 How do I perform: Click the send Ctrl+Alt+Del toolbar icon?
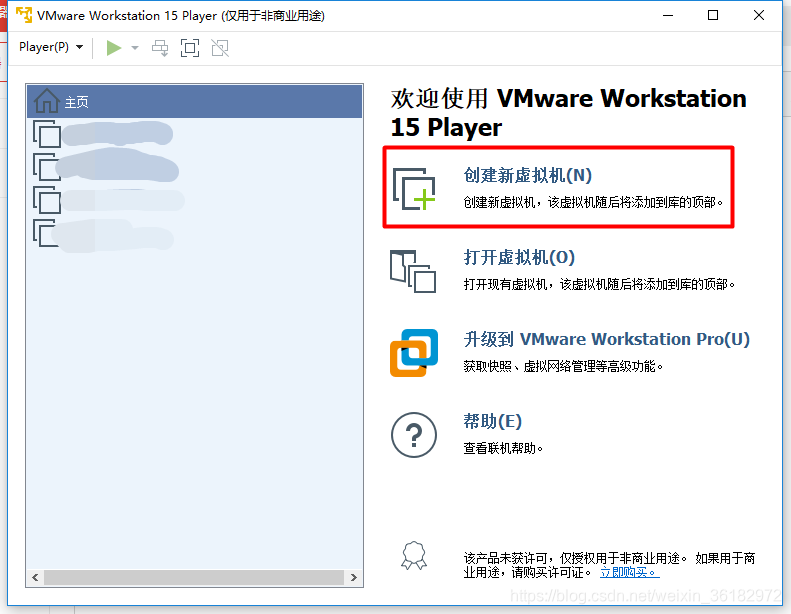[160, 48]
